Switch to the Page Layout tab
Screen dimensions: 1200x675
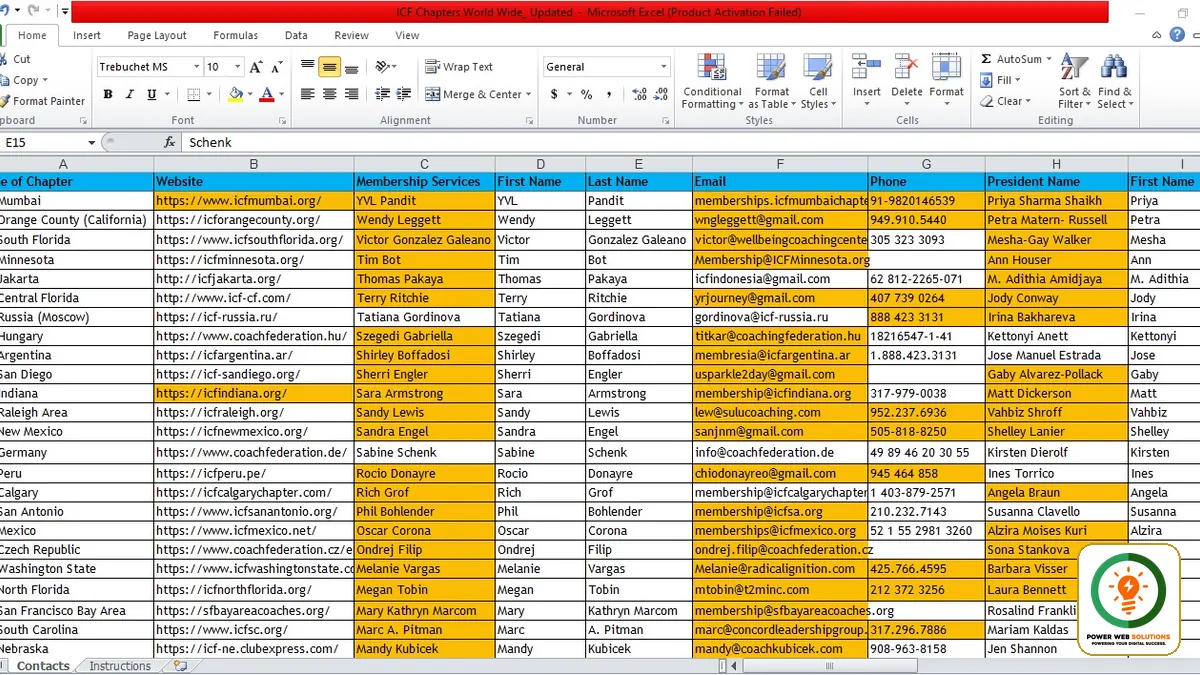click(x=157, y=35)
